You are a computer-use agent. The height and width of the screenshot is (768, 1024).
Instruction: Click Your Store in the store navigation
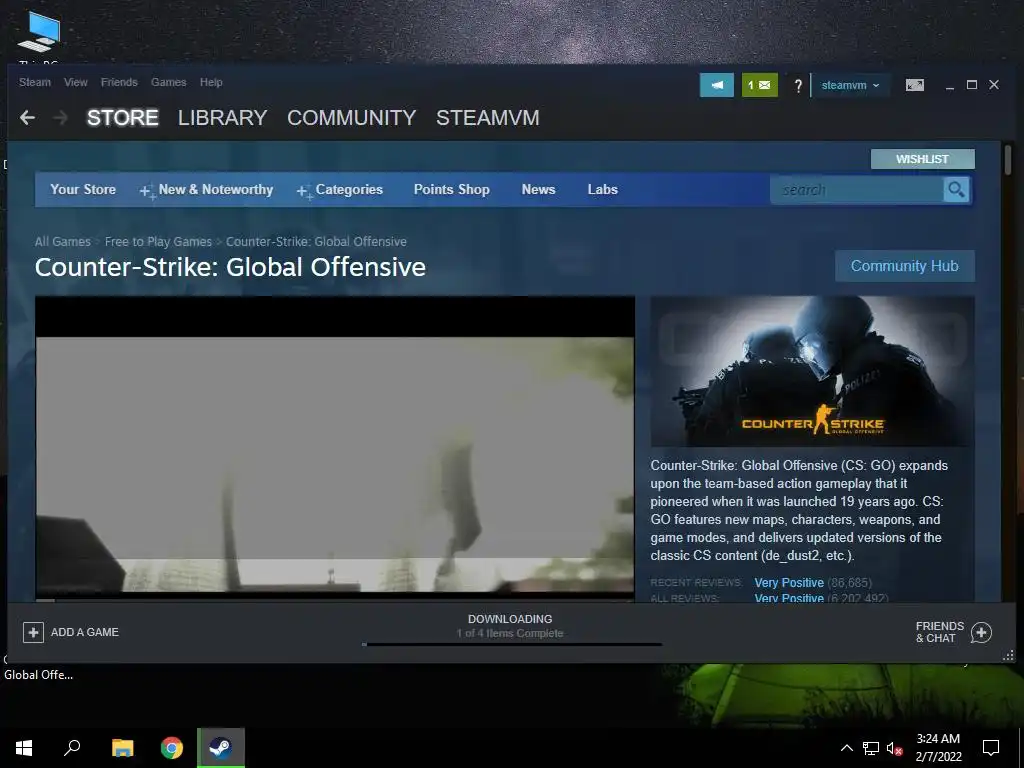tap(83, 189)
